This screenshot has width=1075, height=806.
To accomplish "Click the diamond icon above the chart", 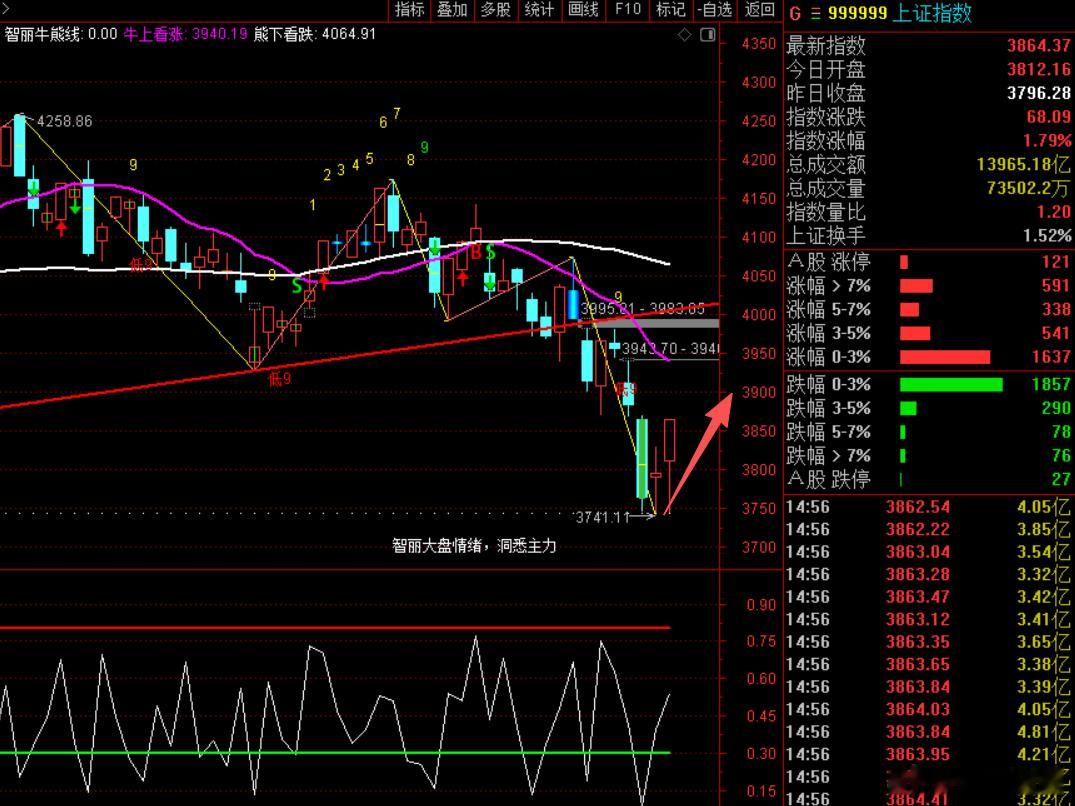I will point(684,34).
